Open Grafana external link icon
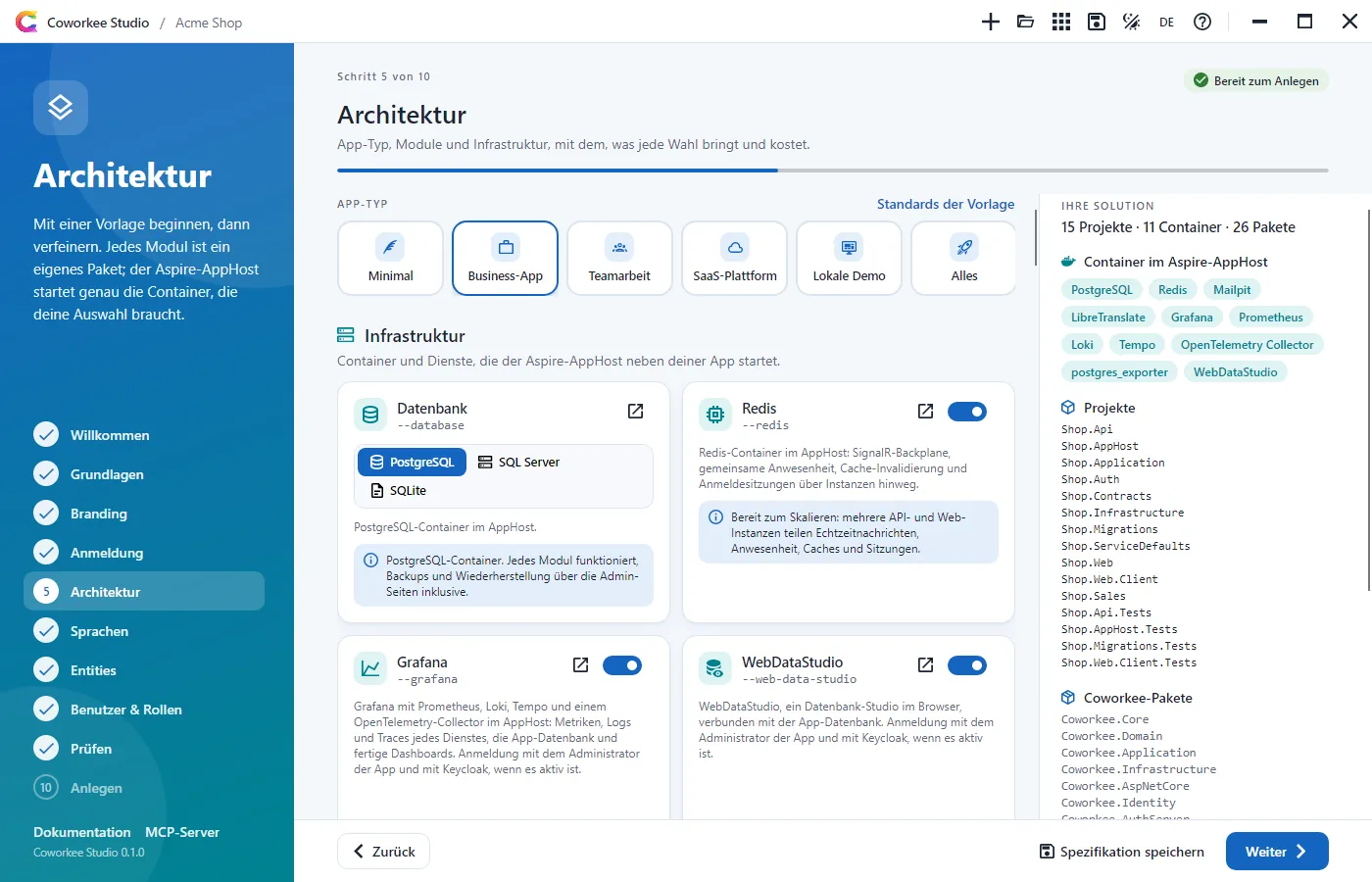 pos(580,665)
